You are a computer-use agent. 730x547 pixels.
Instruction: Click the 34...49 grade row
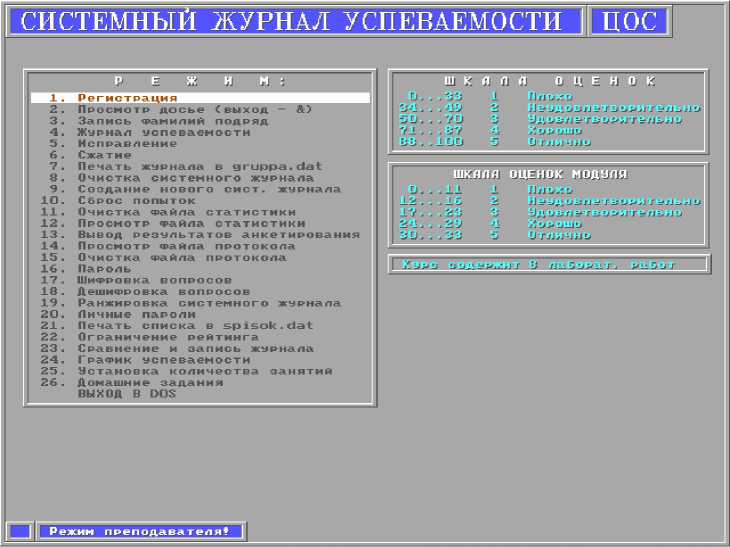point(549,108)
